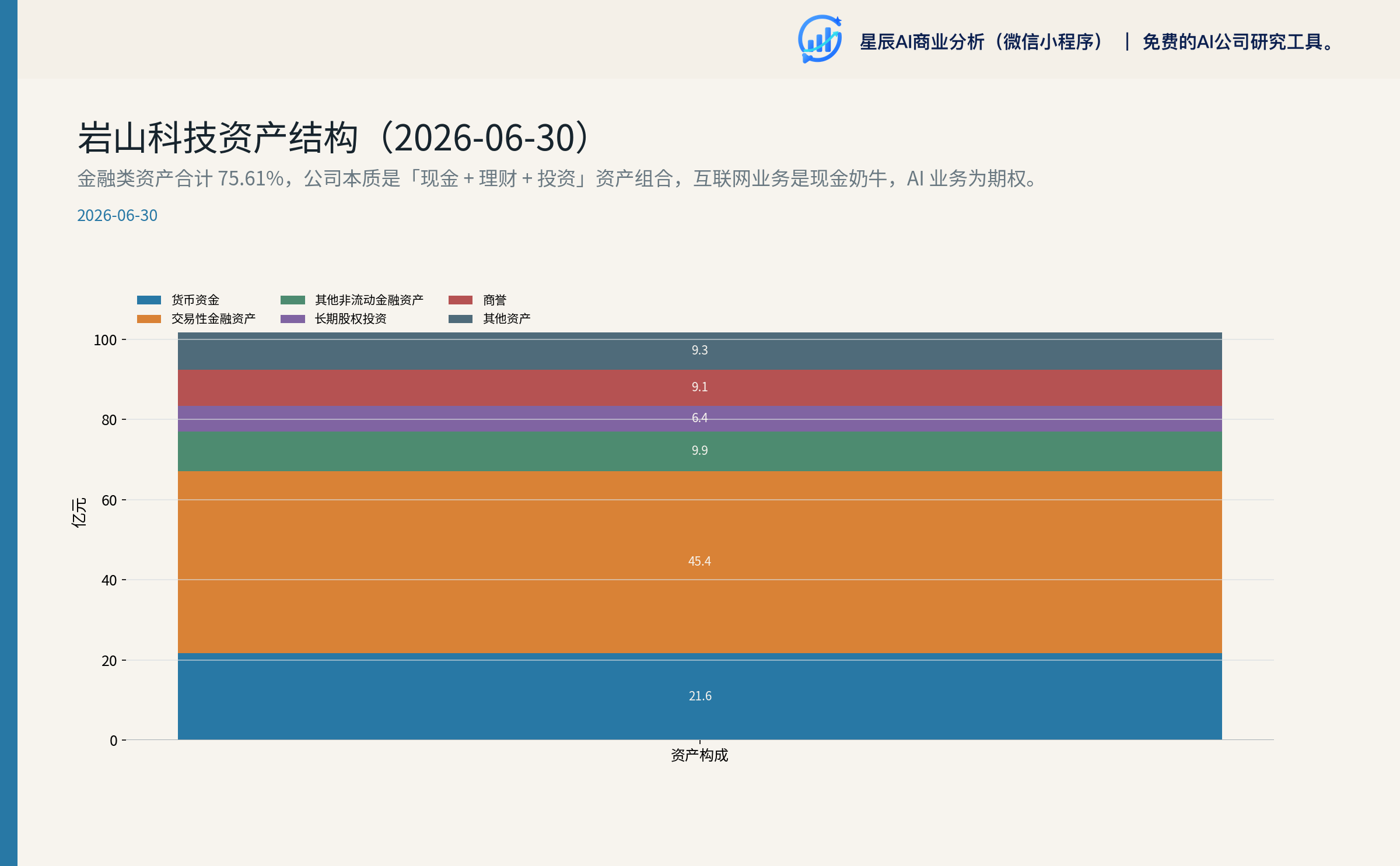Click the 货币资金 blue legend swatch
This screenshot has width=1400, height=866.
coord(149,300)
